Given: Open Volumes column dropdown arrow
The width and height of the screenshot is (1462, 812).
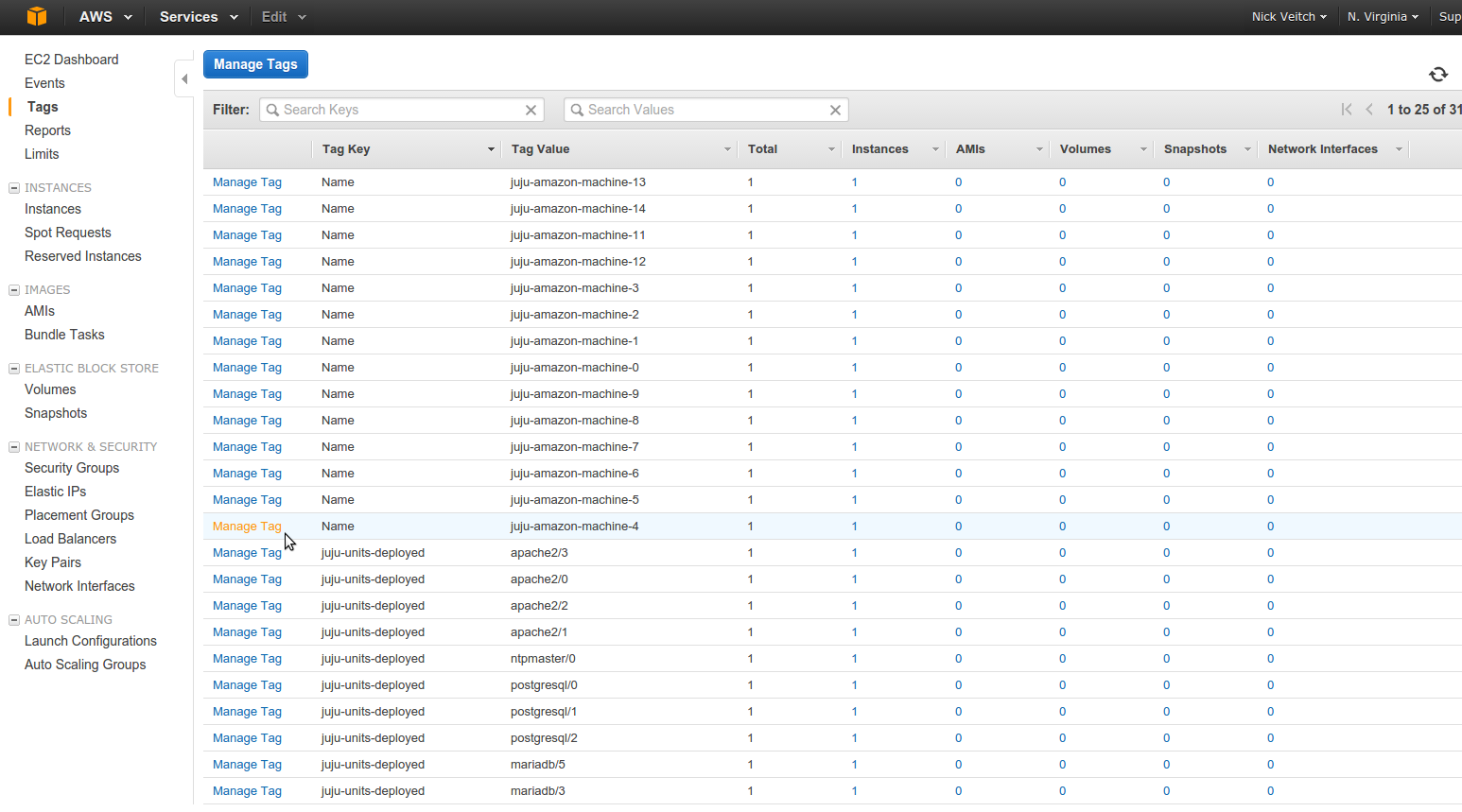Looking at the screenshot, I should tap(1143, 149).
